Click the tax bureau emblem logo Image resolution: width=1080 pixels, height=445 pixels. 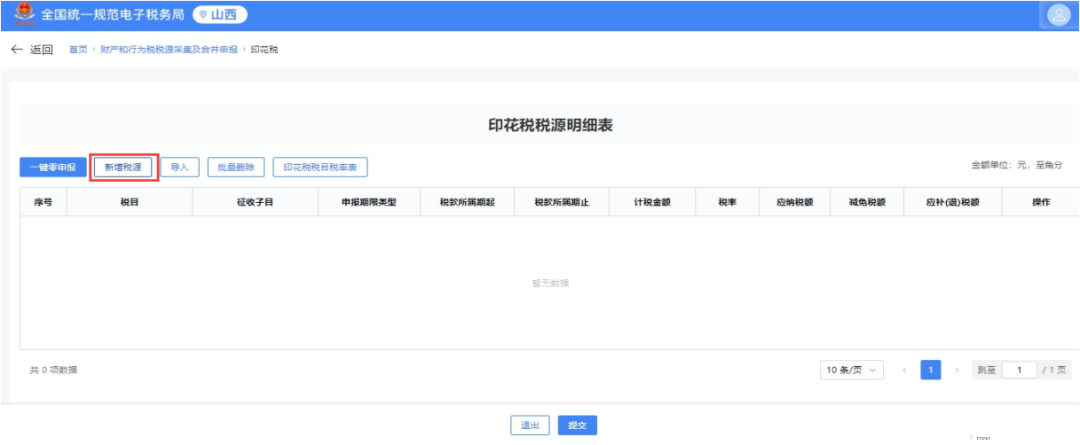coord(25,14)
